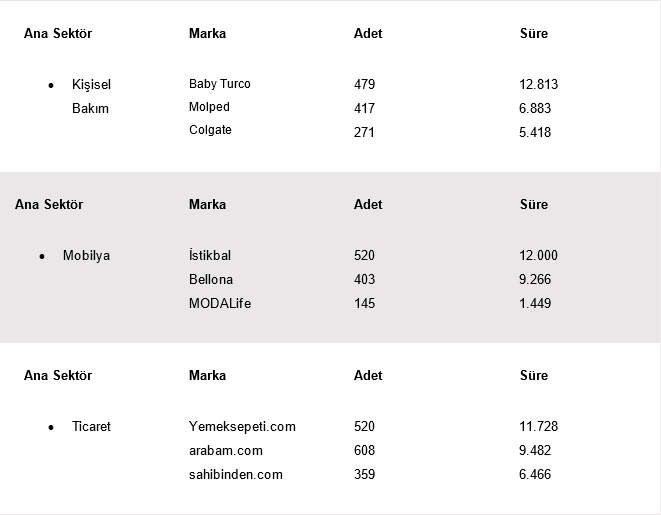661x515 pixels.
Task: Click the Molped brand entry
Action: [x=209, y=107]
